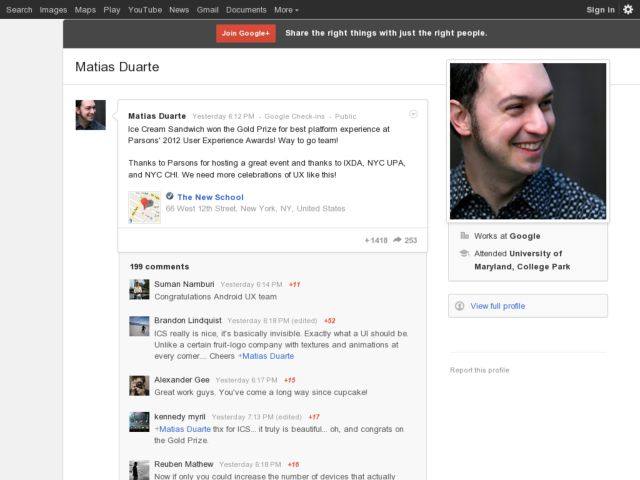Screen dimensions: 640x480
Task: Click the share arrow icon showing 253
Action: (x=405, y=240)
